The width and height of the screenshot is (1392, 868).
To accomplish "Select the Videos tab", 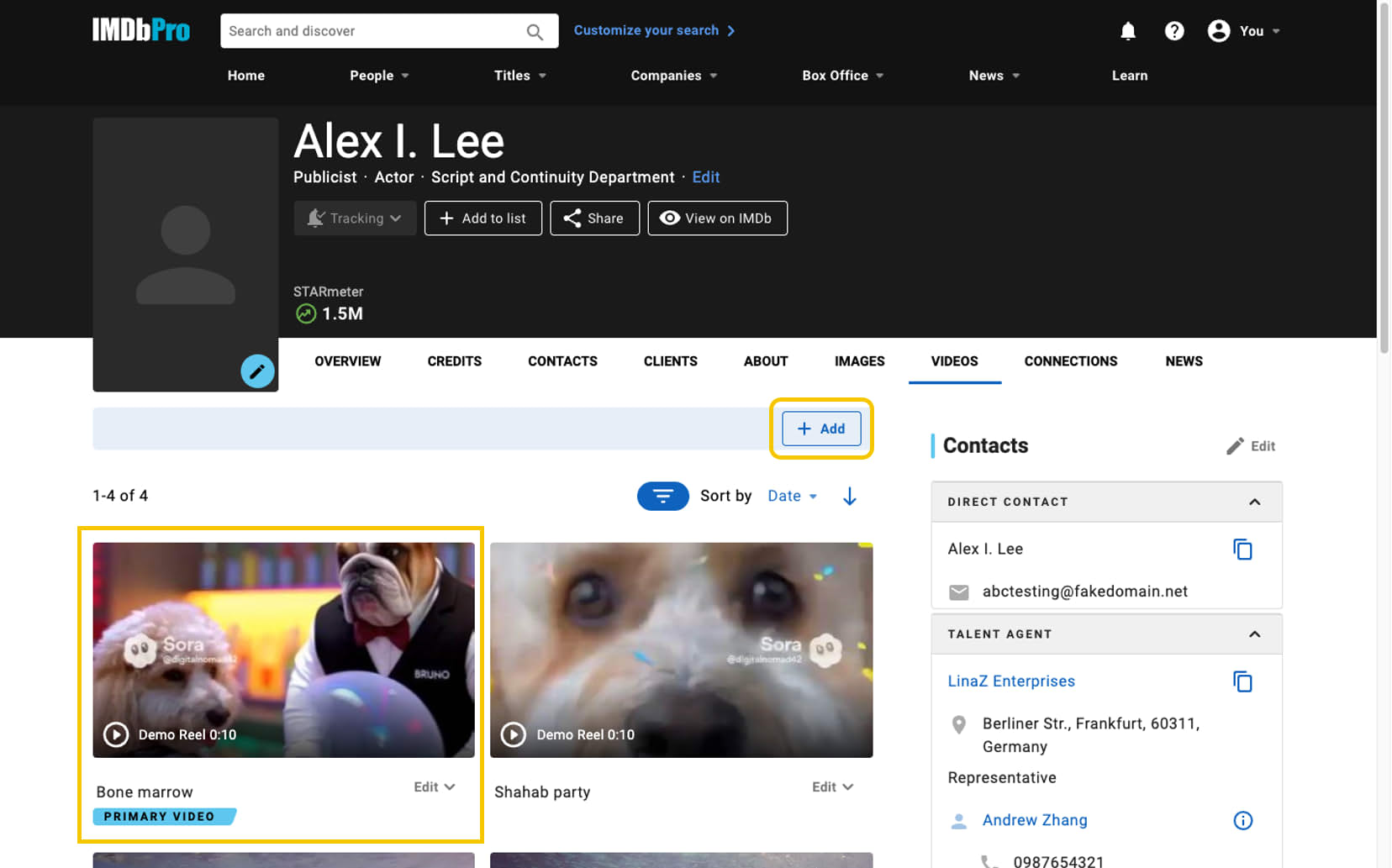I will [955, 361].
